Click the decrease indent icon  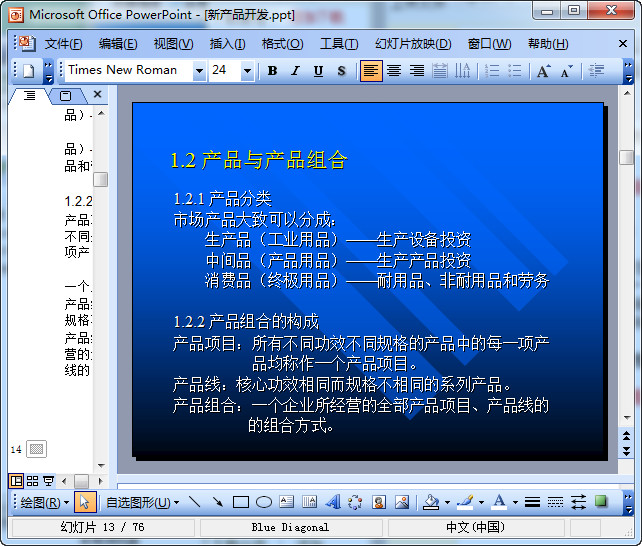tap(597, 71)
